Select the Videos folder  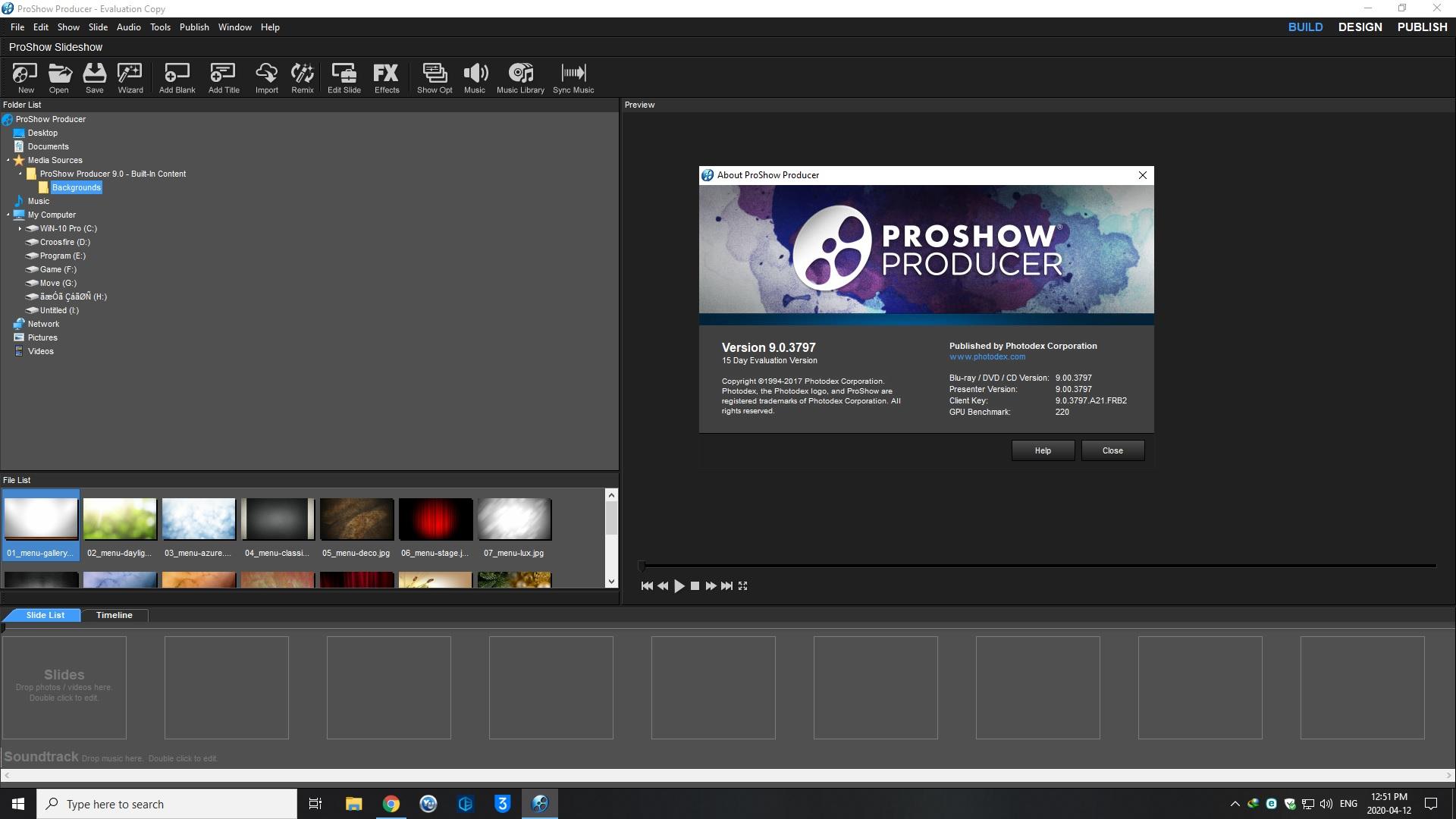point(40,352)
